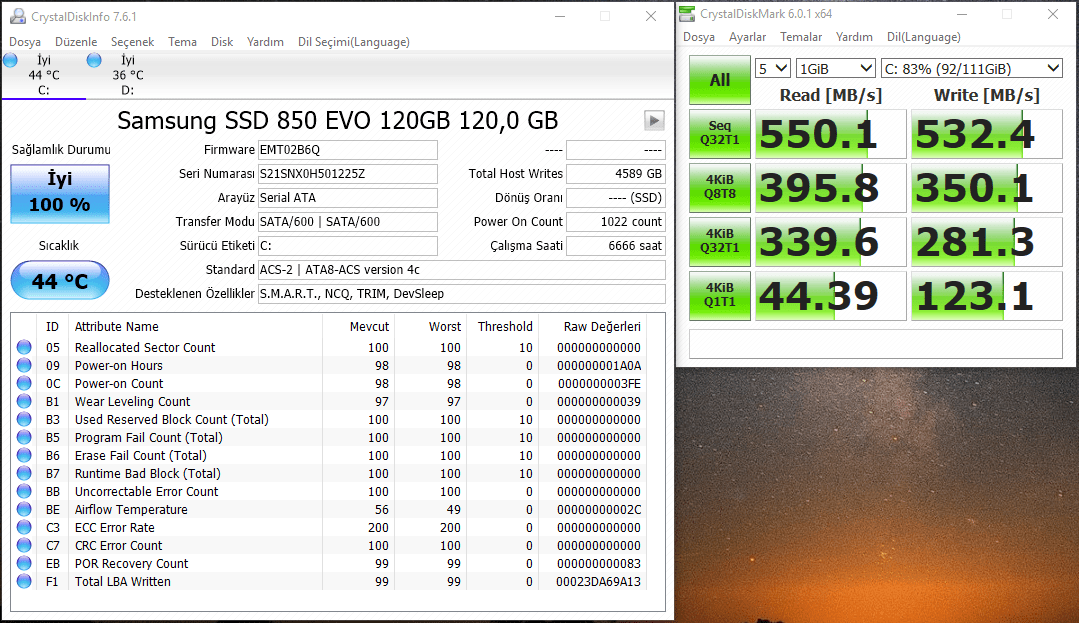The width and height of the screenshot is (1079, 623).
Task: Click the Standard field ACS-2 | ATA8-ACS
Action: click(462, 270)
